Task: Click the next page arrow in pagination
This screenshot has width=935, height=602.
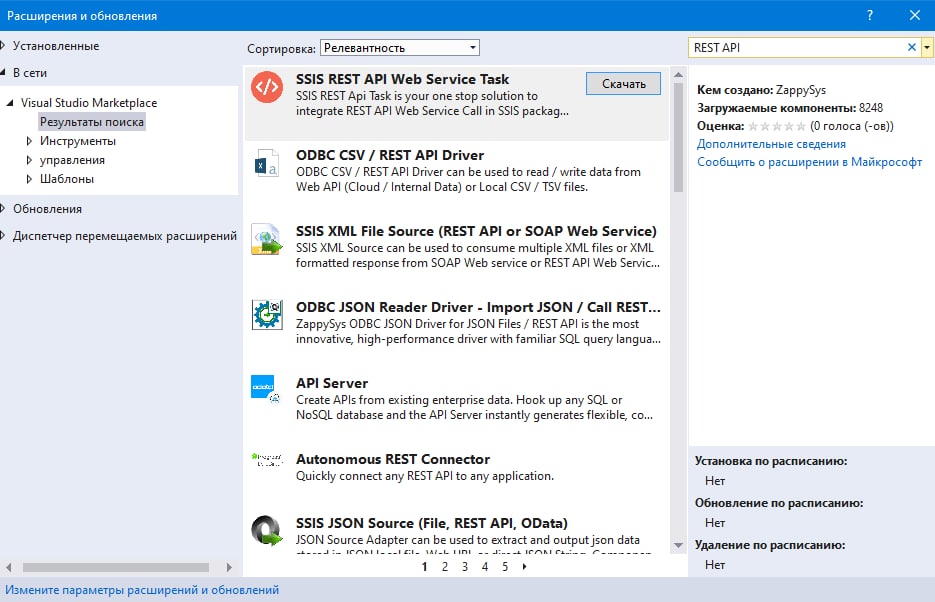Action: (524, 567)
